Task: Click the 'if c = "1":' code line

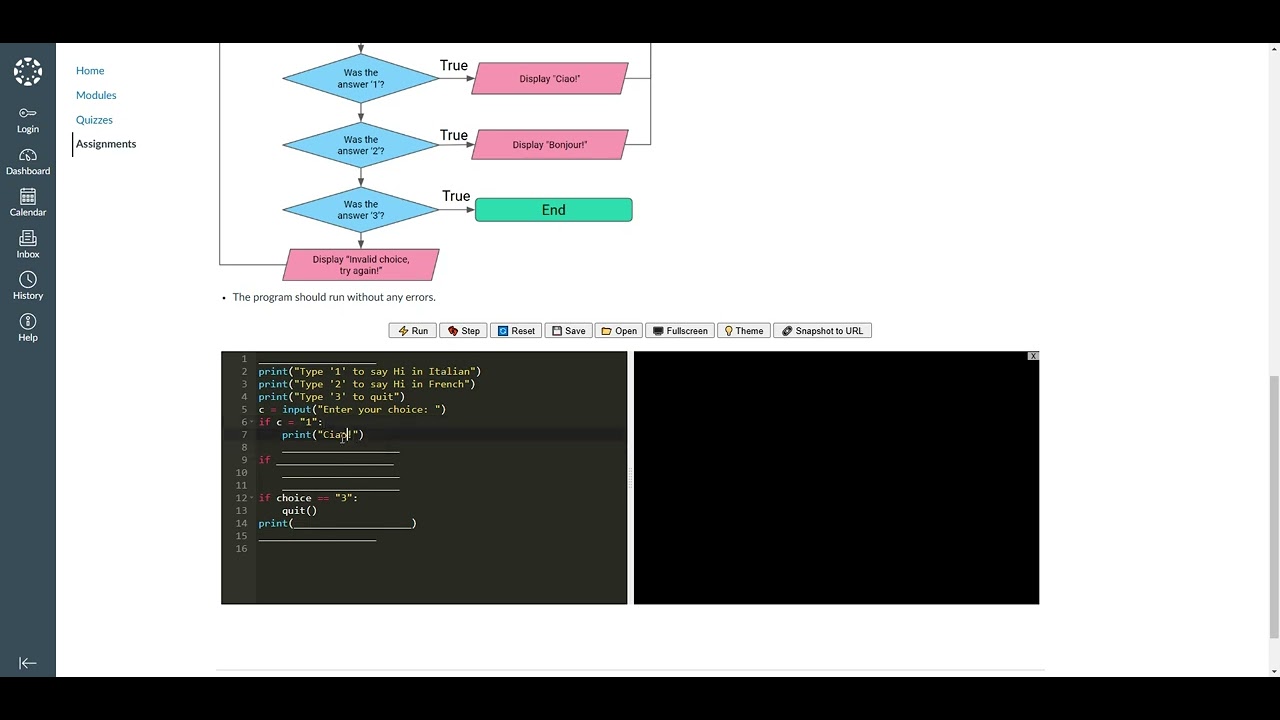Action: pyautogui.click(x=290, y=422)
